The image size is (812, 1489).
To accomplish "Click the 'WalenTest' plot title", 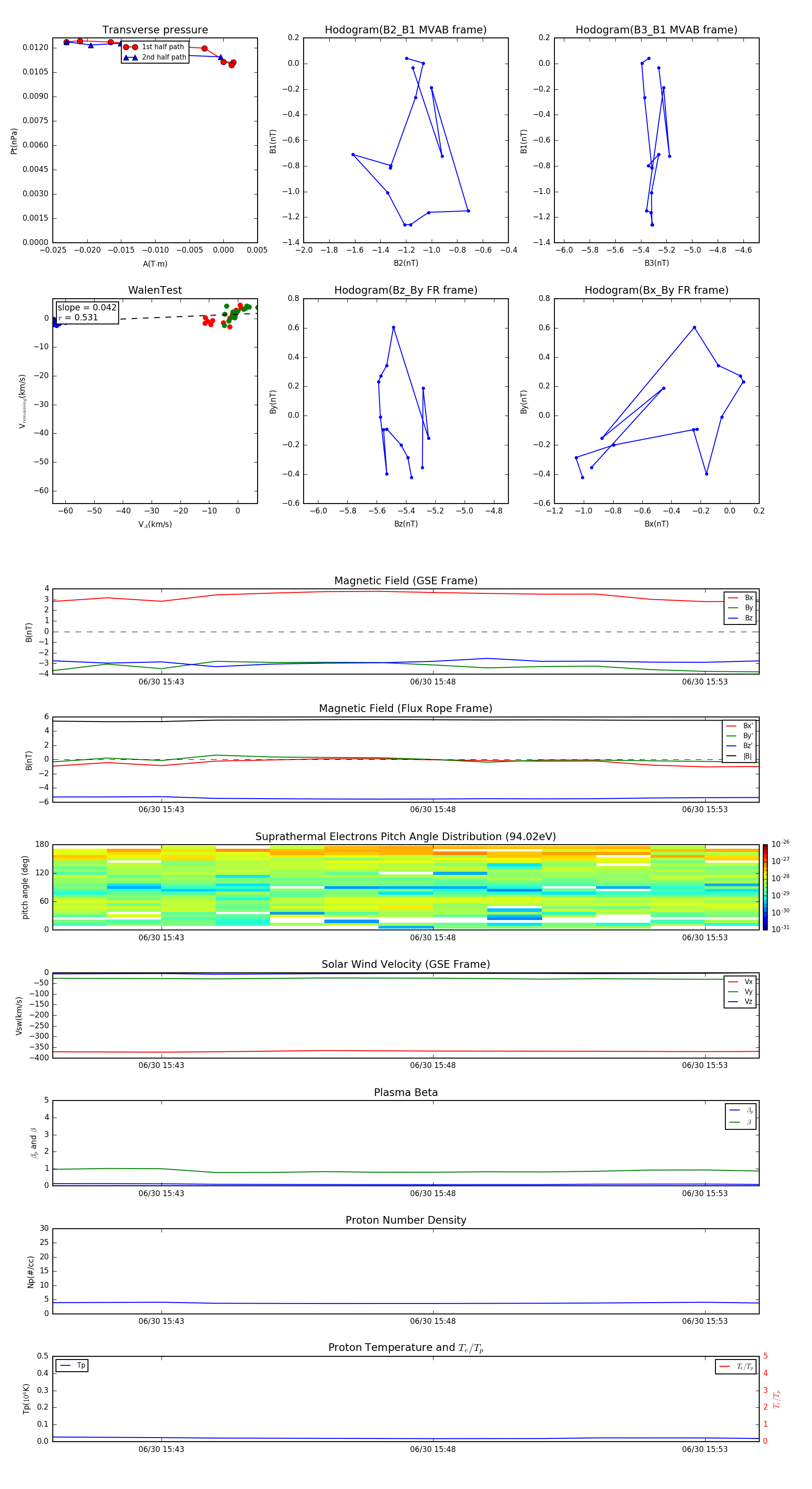I will (x=155, y=290).
